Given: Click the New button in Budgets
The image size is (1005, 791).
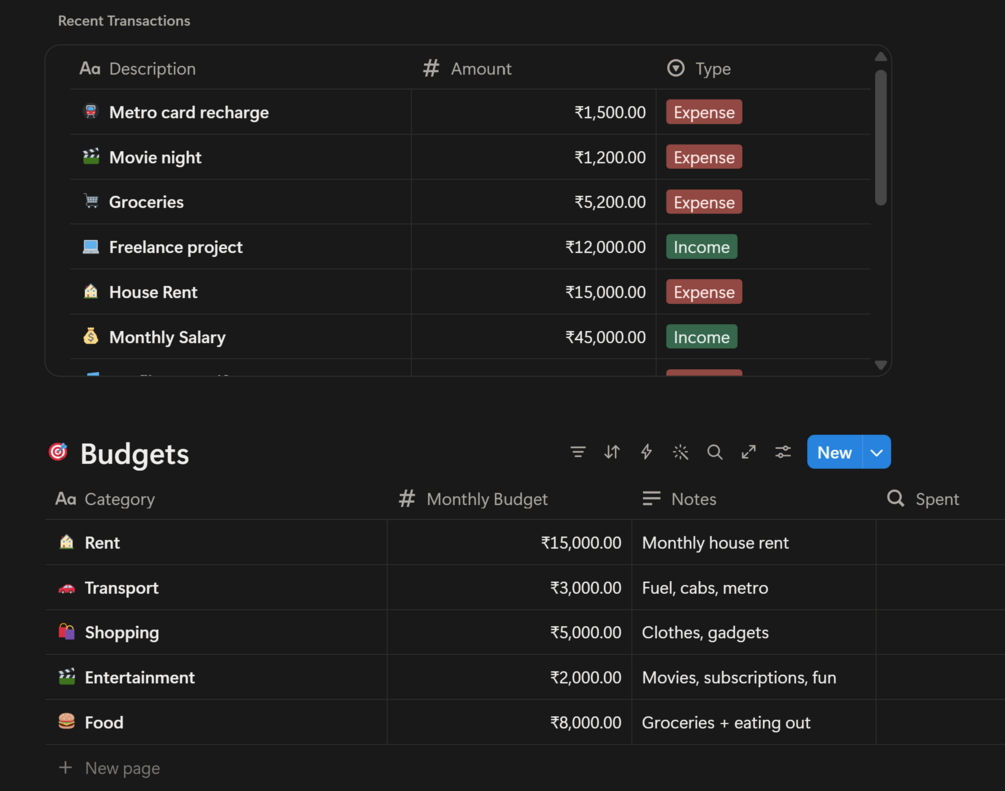Looking at the screenshot, I should tap(835, 452).
